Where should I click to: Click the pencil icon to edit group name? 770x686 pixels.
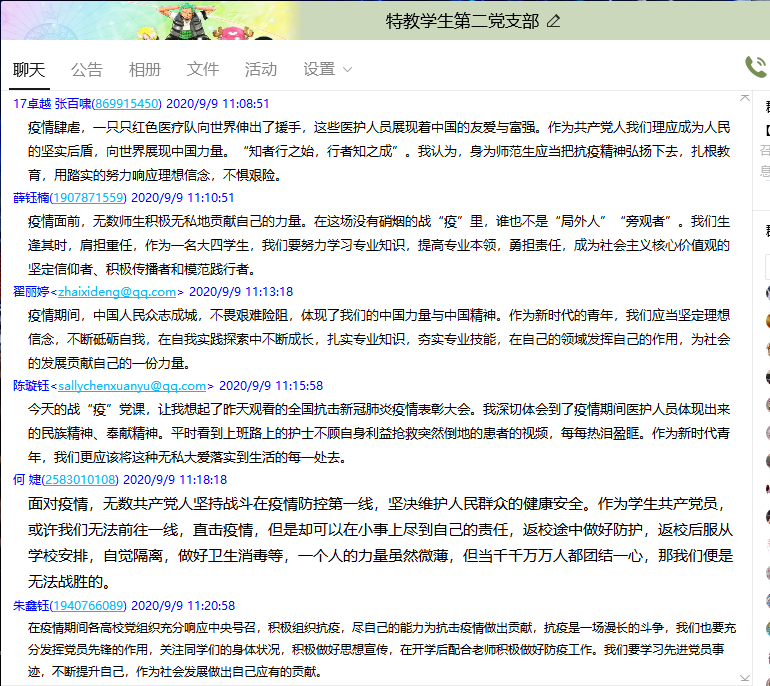click(x=554, y=21)
